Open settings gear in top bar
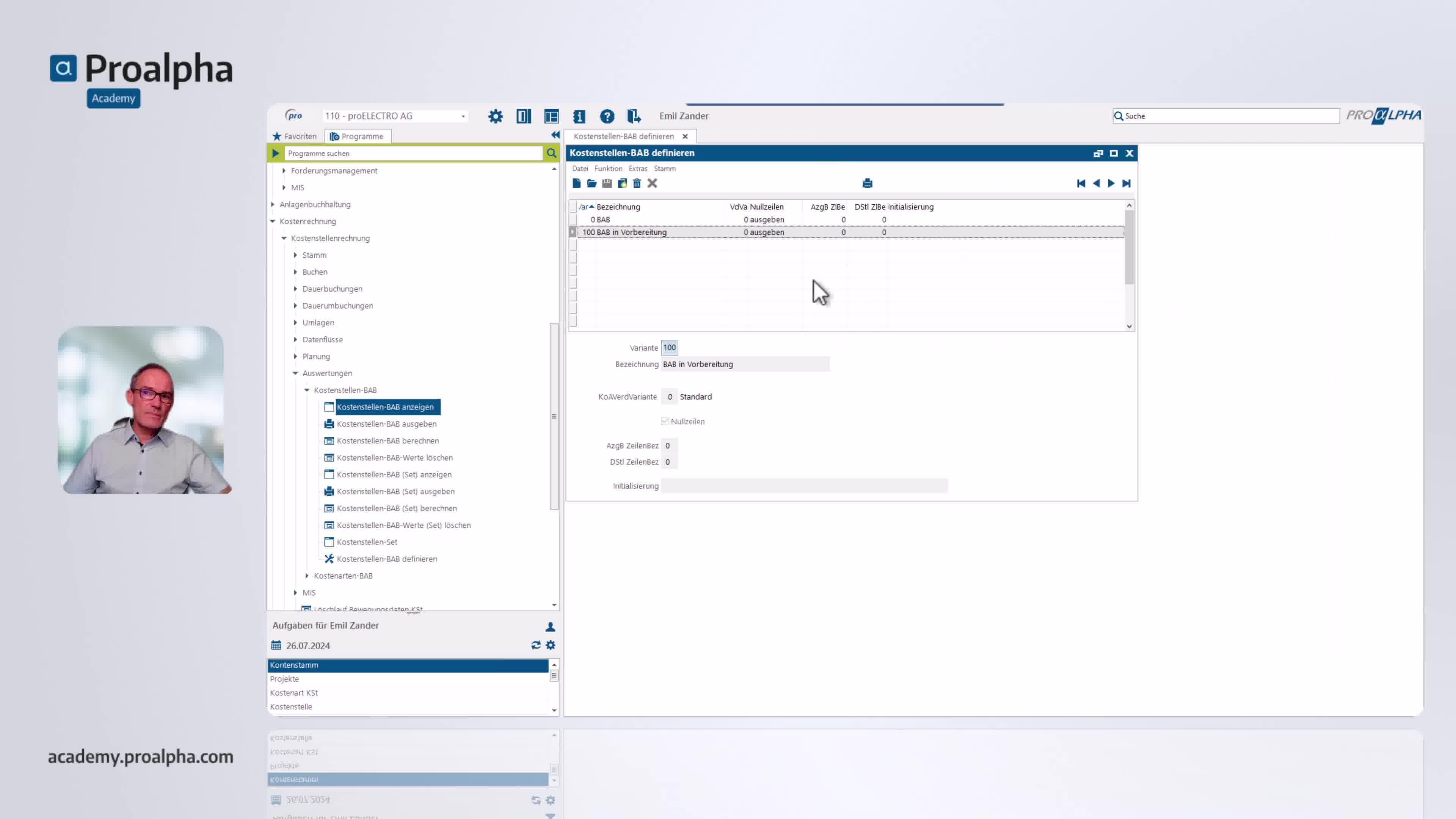Image resolution: width=1456 pixels, height=819 pixels. click(495, 116)
